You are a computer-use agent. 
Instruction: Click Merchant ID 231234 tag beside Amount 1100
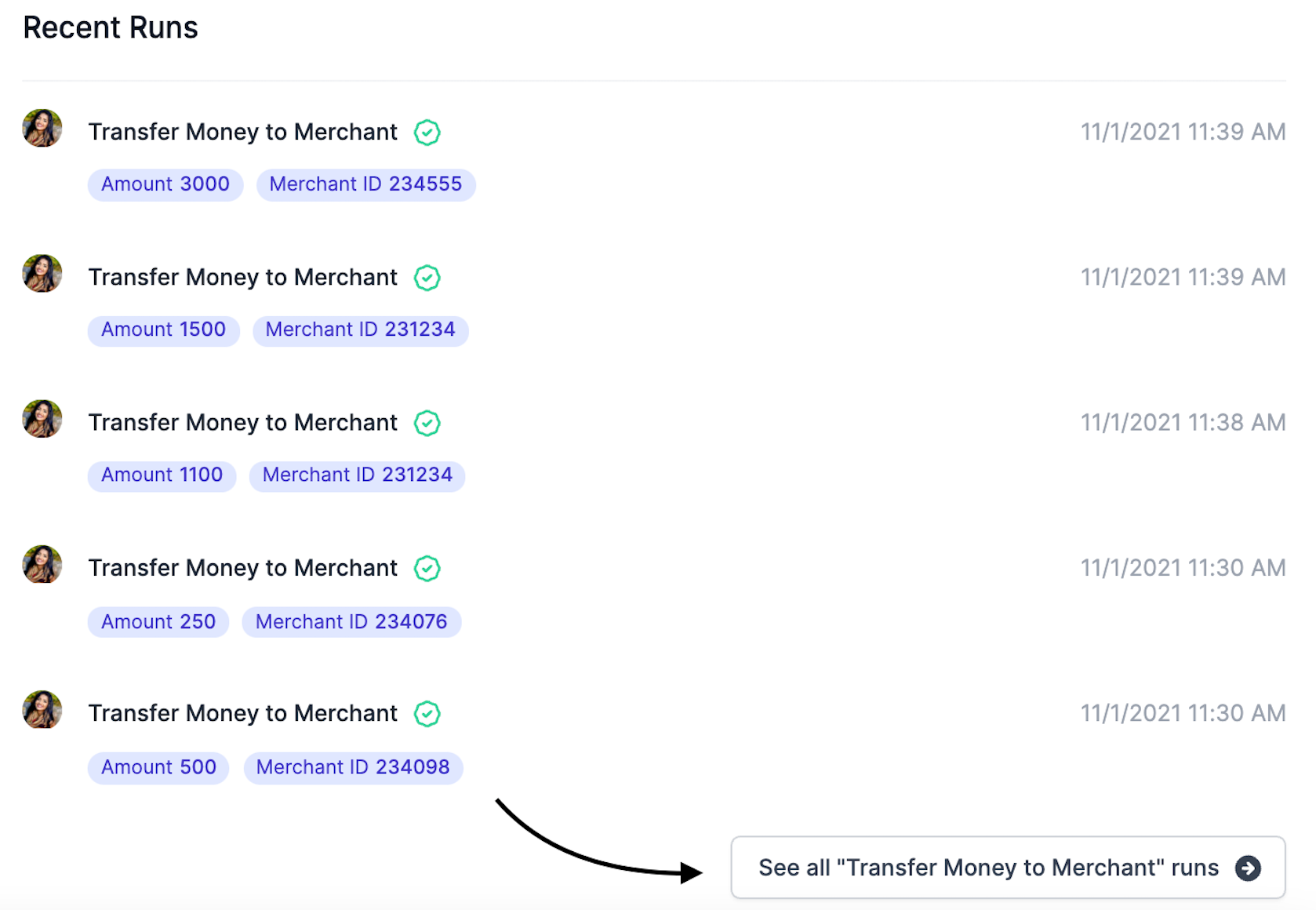[x=358, y=475]
